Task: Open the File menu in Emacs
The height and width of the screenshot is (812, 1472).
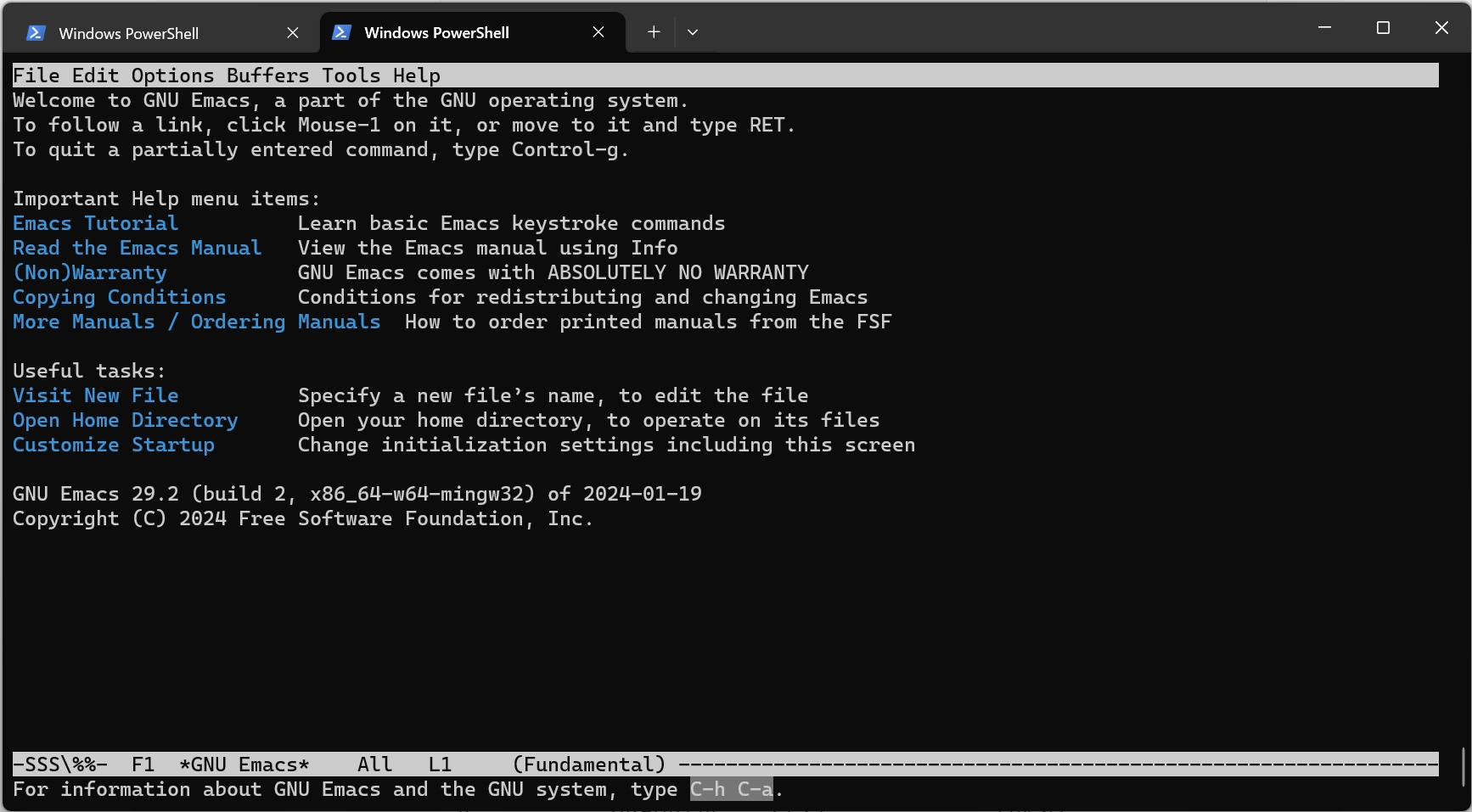Action: point(37,76)
